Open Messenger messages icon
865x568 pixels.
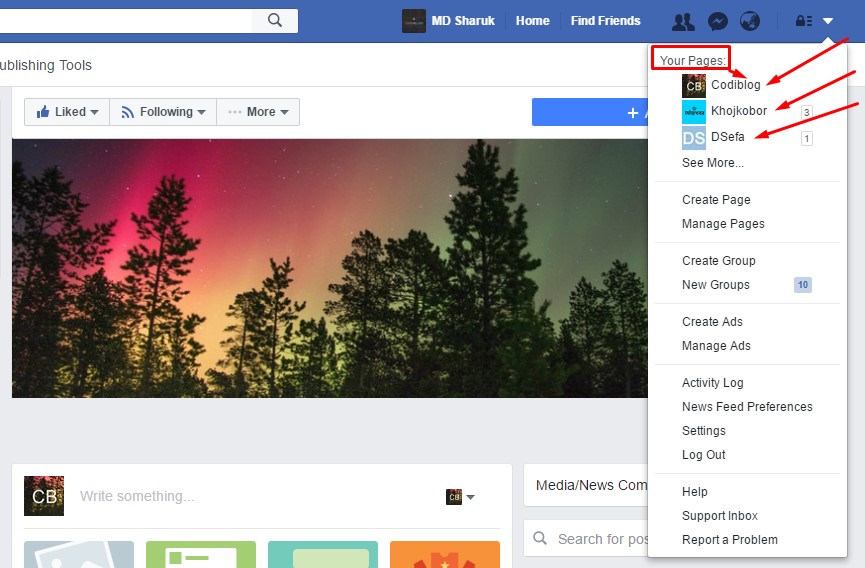[x=718, y=22]
